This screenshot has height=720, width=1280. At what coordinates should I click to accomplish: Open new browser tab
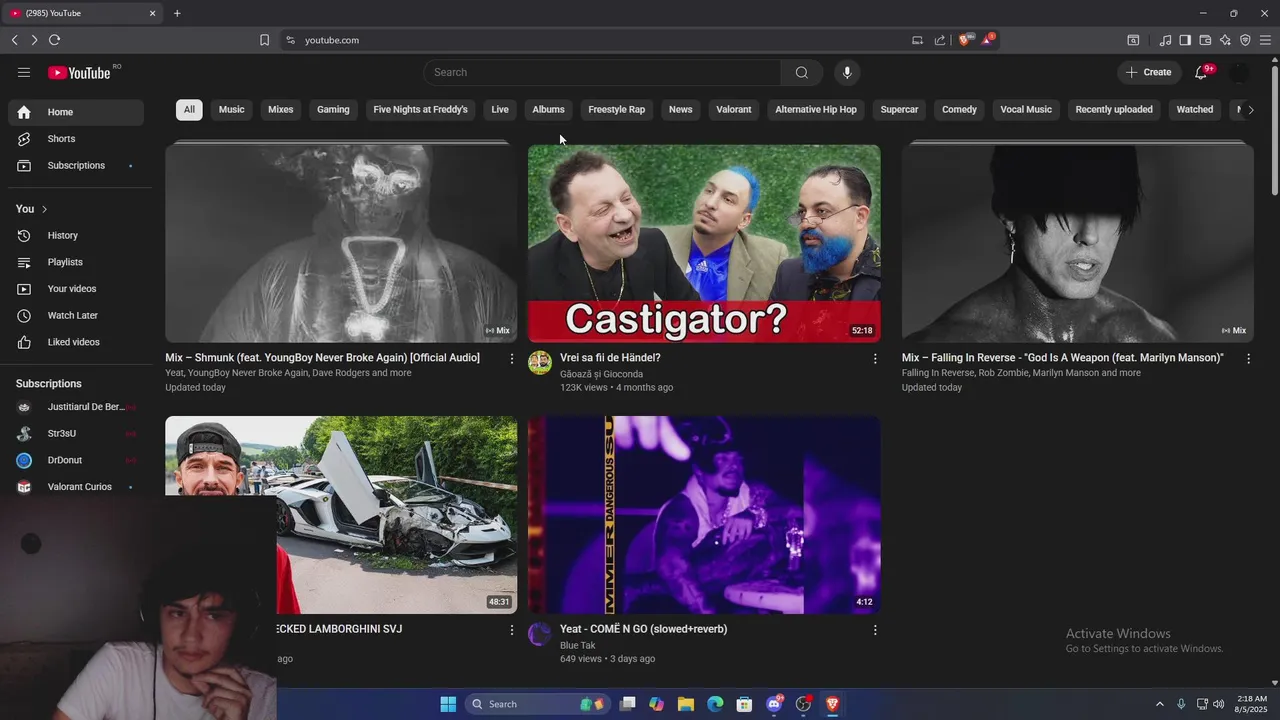tap(177, 13)
